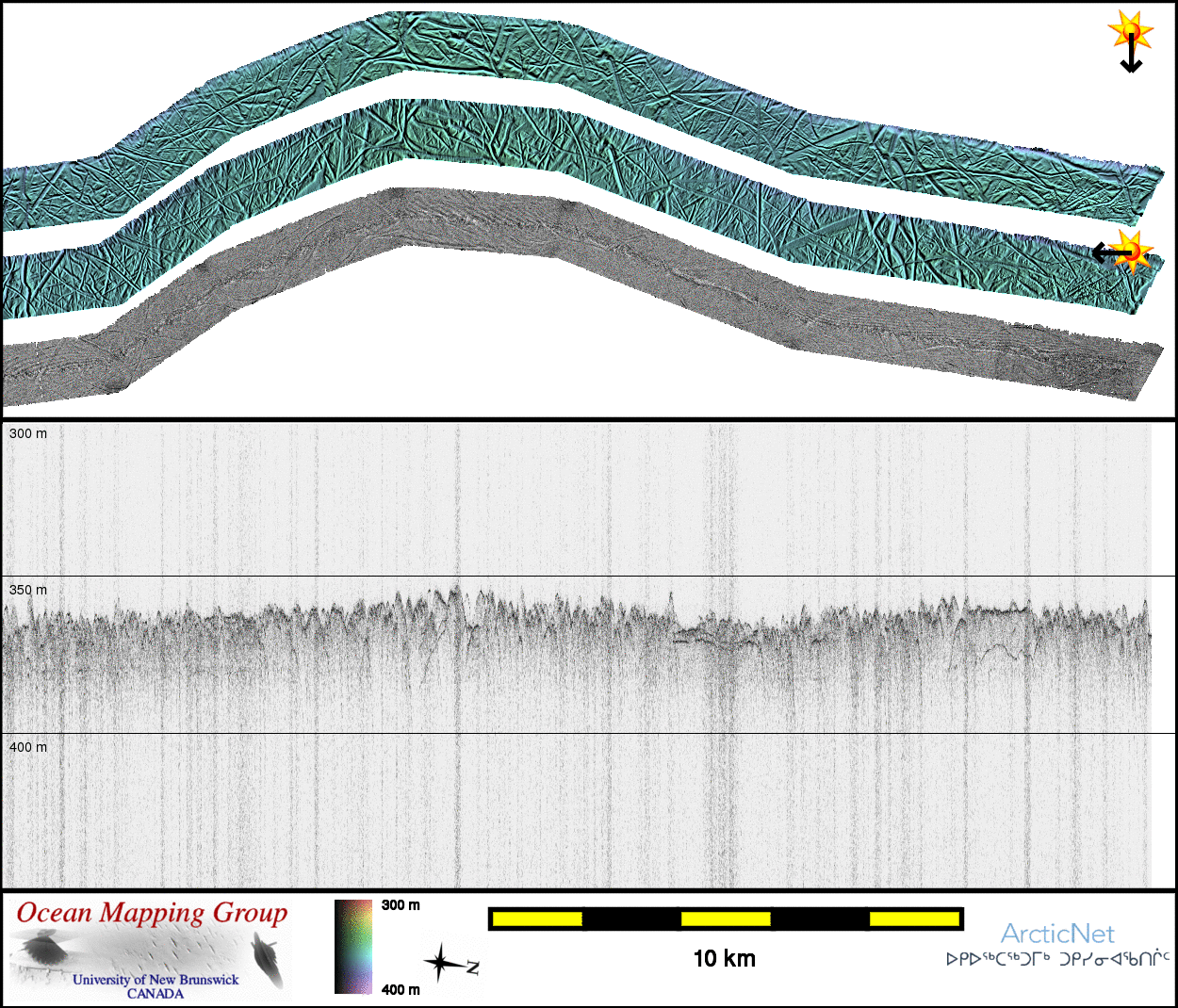Click the 10 km scale bar label
This screenshot has height=1008, width=1178.
[724, 958]
